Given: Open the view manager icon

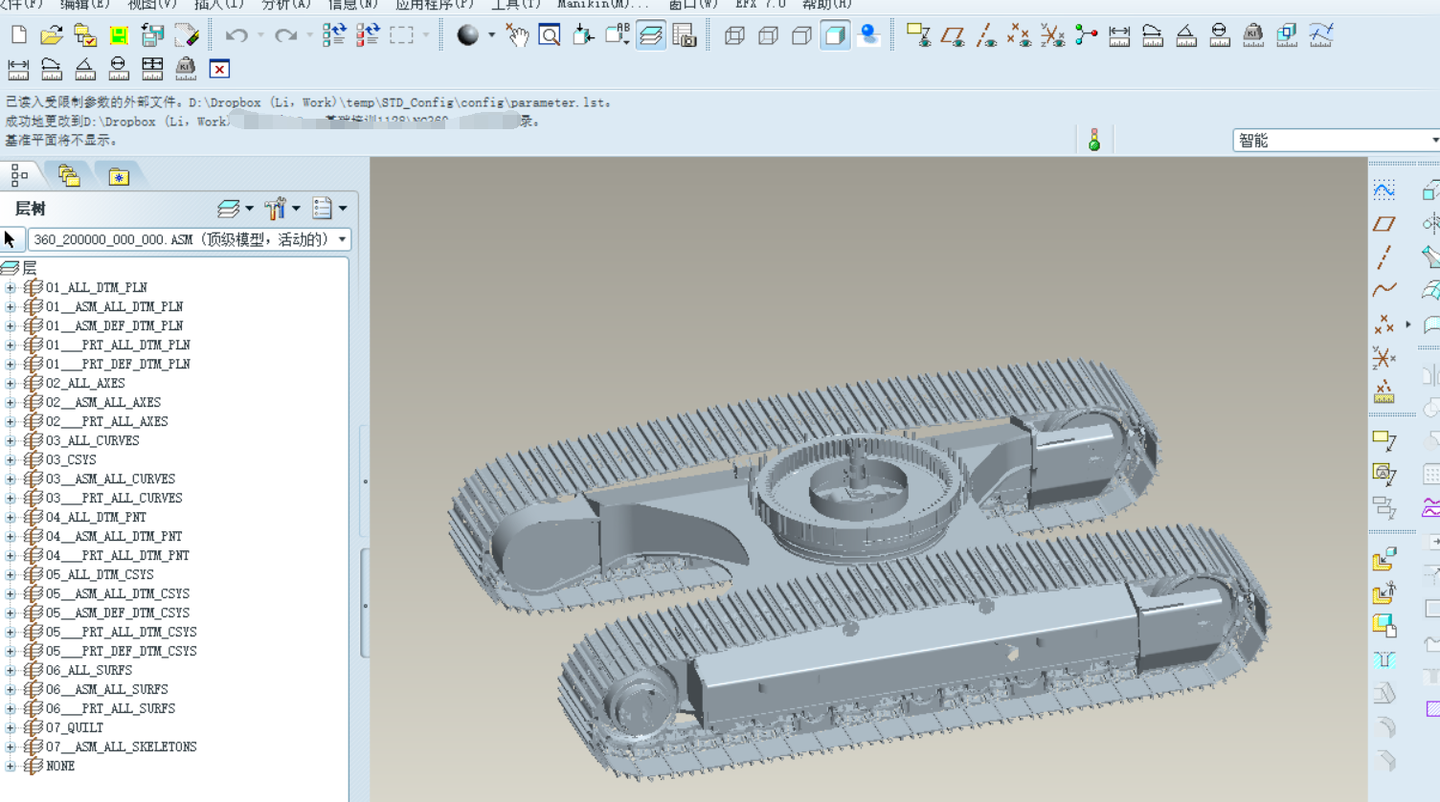Looking at the screenshot, I should pyautogui.click(x=684, y=36).
